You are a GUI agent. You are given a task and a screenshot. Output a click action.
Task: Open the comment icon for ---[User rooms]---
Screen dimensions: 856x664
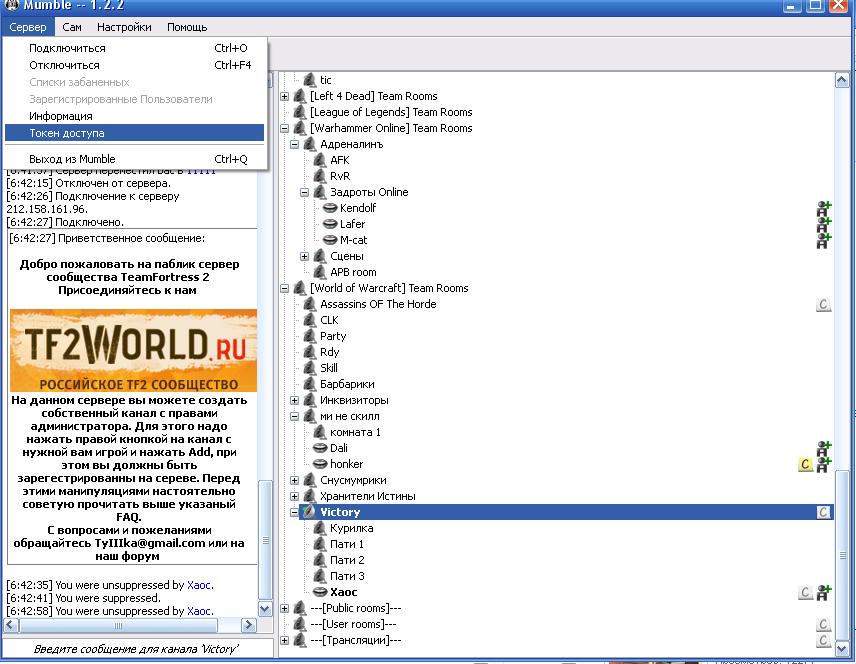(823, 624)
